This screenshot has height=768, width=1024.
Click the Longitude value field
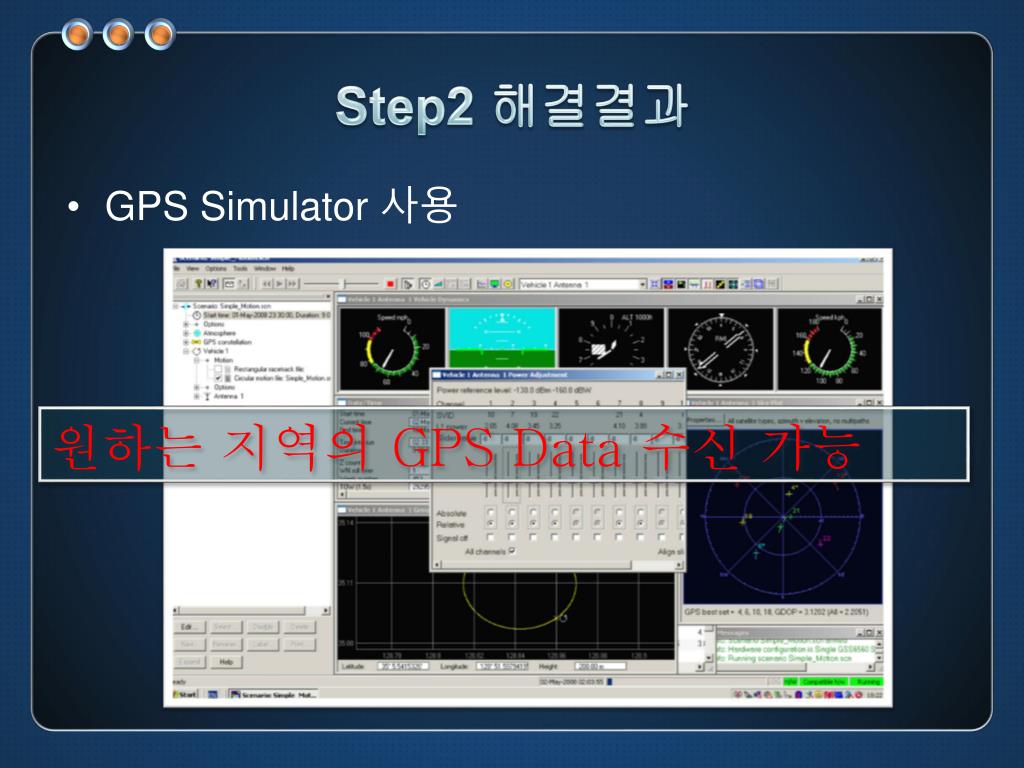[x=504, y=667]
